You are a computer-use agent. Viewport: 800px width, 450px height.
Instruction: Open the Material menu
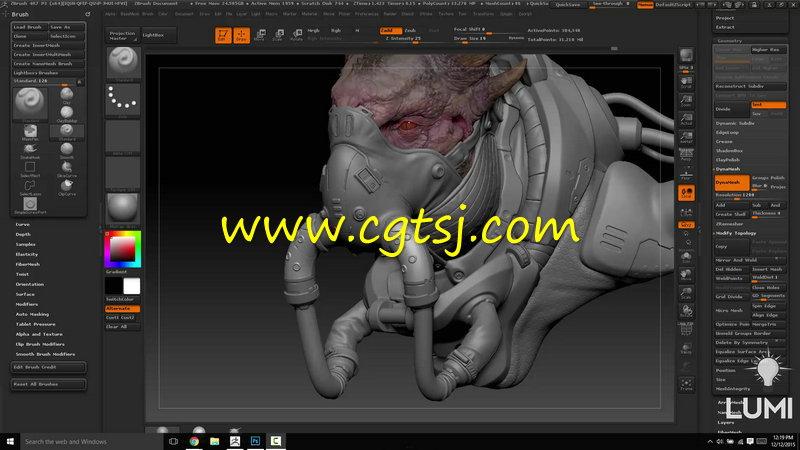(309, 14)
